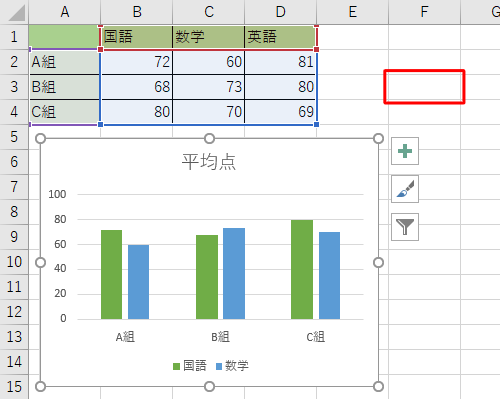Viewport: 500px width, 399px height.
Task: Click cell containing 数学 header
Action: pos(209,37)
